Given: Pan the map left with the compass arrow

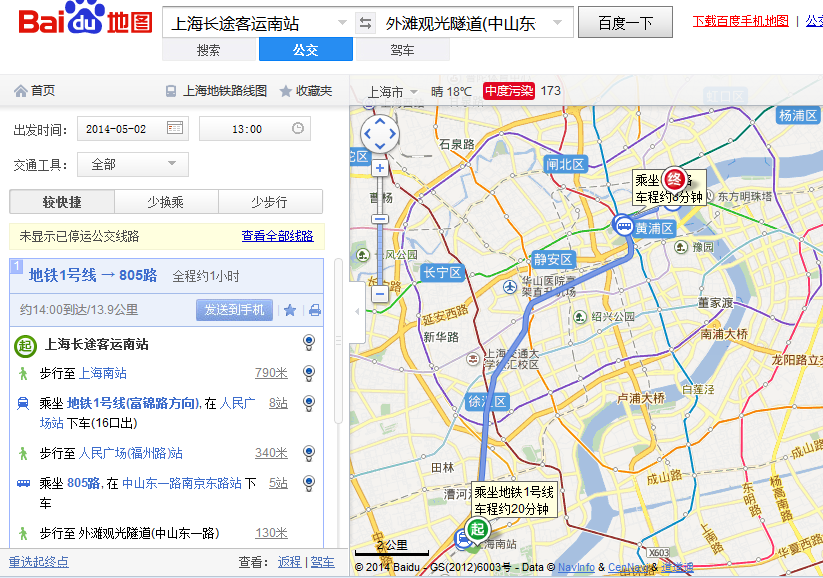Looking at the screenshot, I should [367, 134].
